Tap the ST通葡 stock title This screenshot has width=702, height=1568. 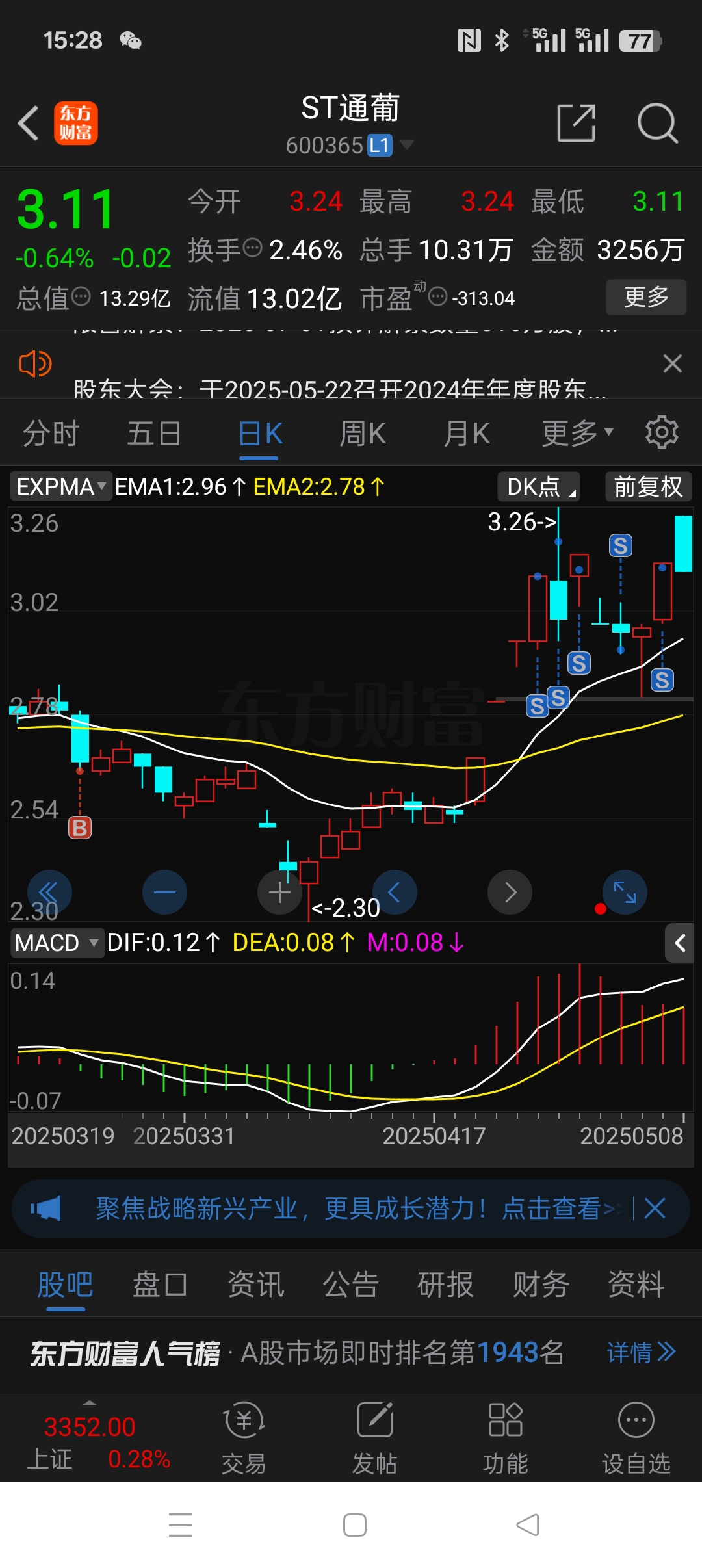coord(350,108)
